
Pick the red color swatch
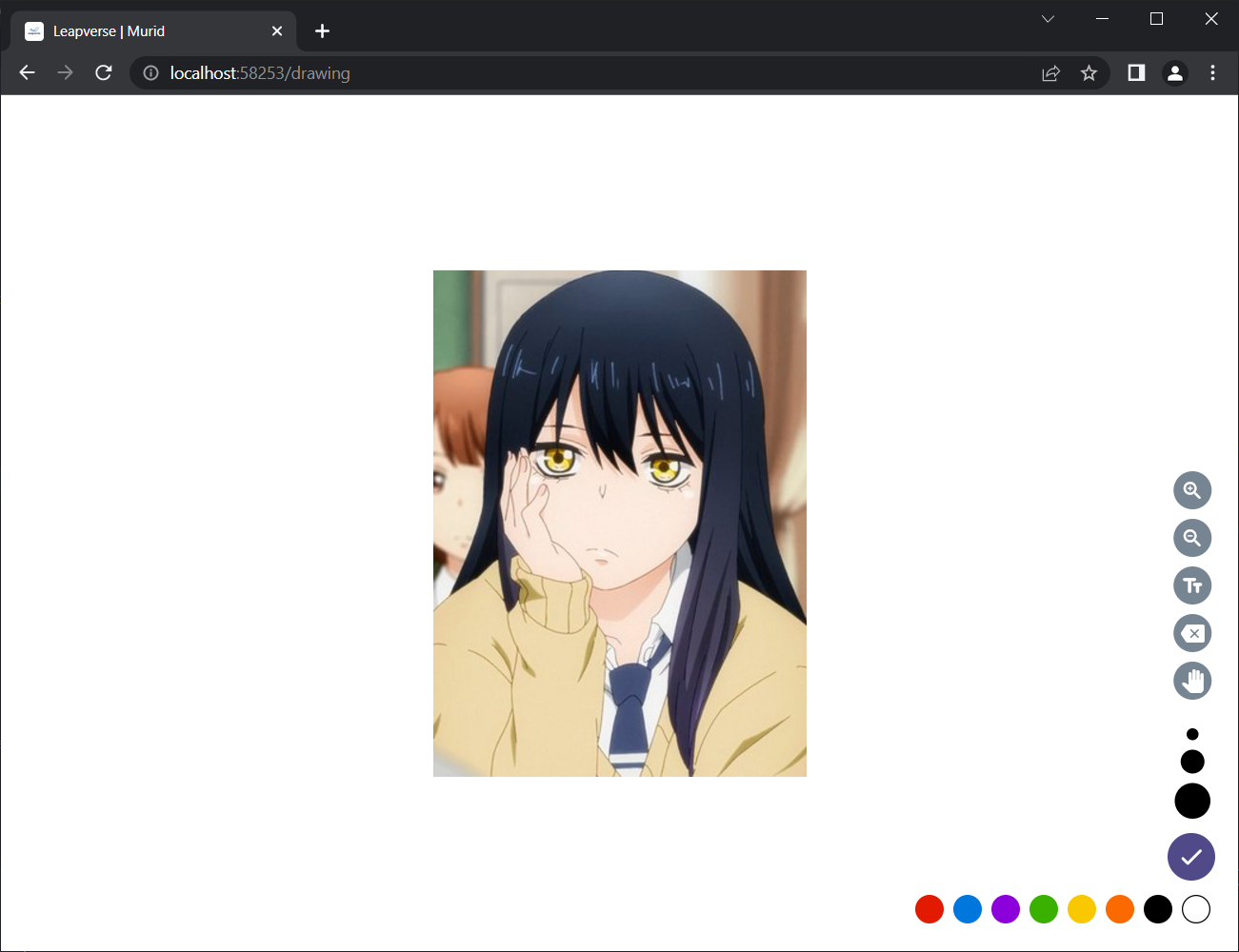(x=929, y=909)
